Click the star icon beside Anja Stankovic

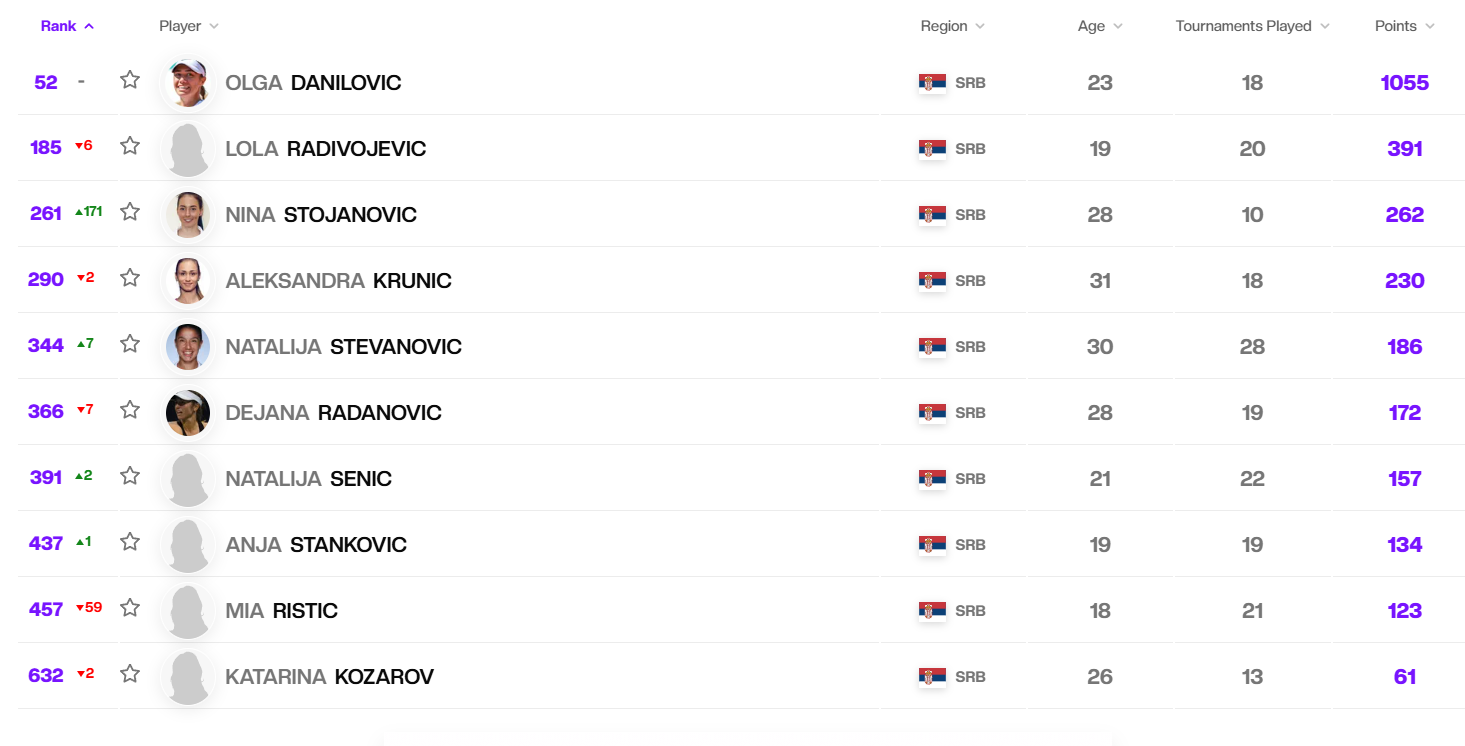(130, 542)
